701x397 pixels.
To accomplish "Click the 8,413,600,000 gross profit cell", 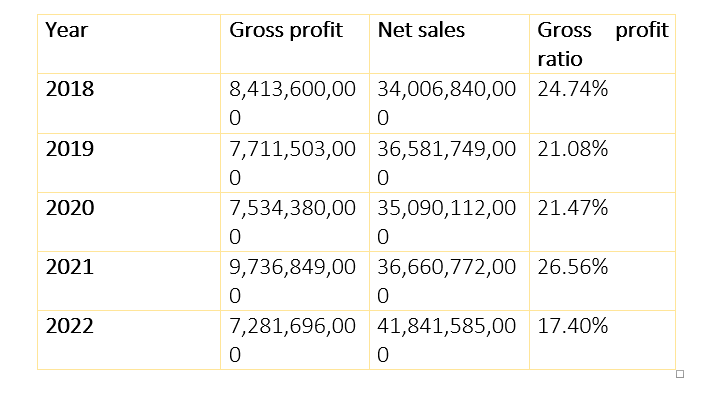I will coord(295,103).
